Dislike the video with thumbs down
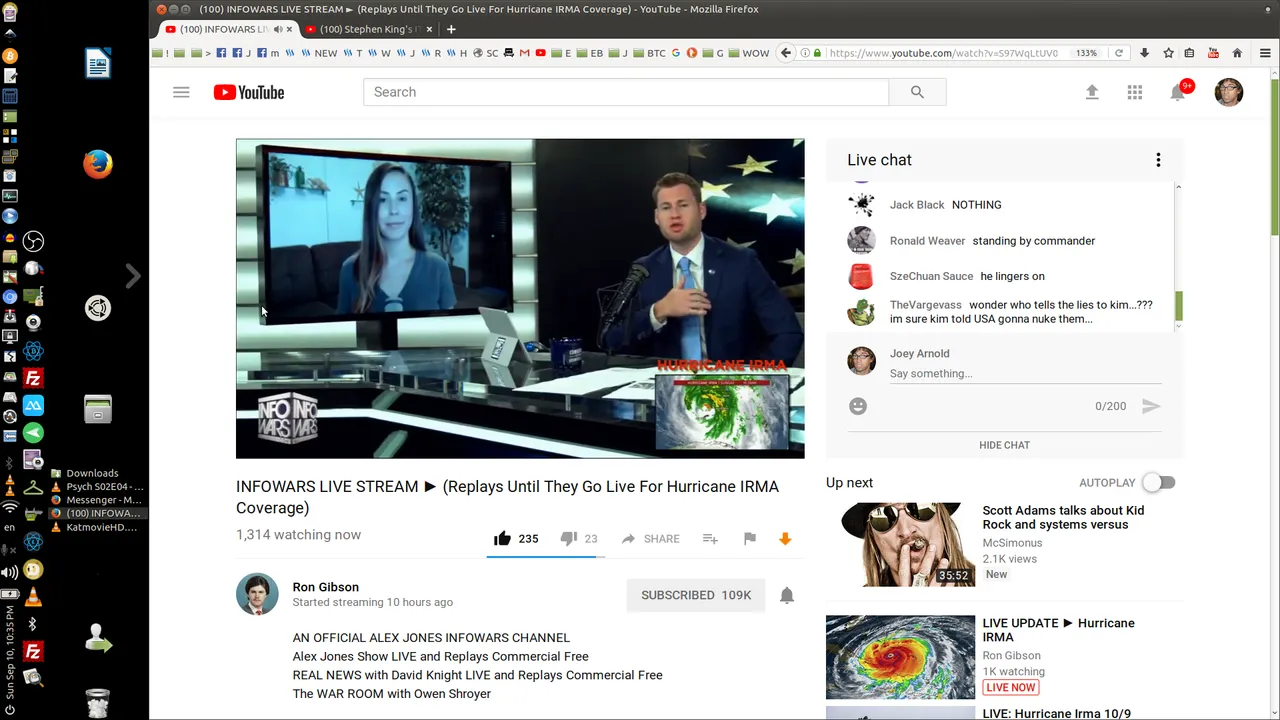1280x720 pixels. 568,538
